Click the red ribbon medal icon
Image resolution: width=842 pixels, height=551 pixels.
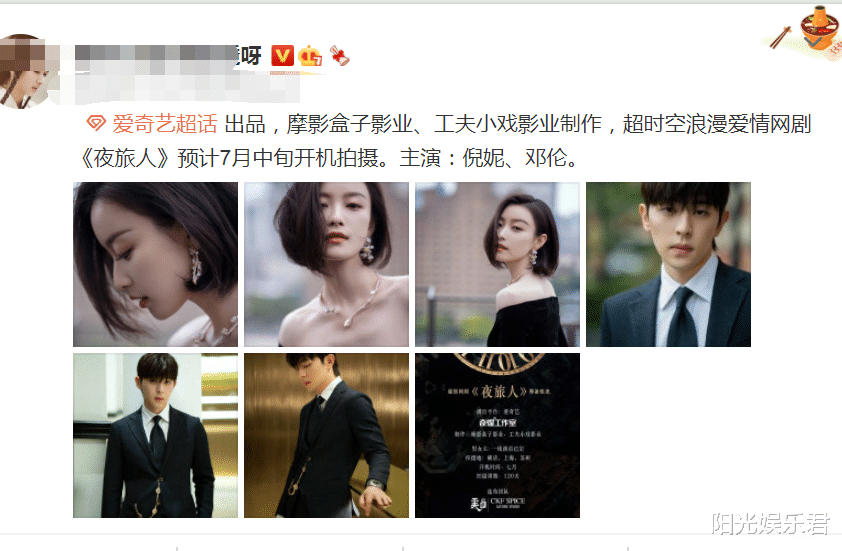(339, 55)
